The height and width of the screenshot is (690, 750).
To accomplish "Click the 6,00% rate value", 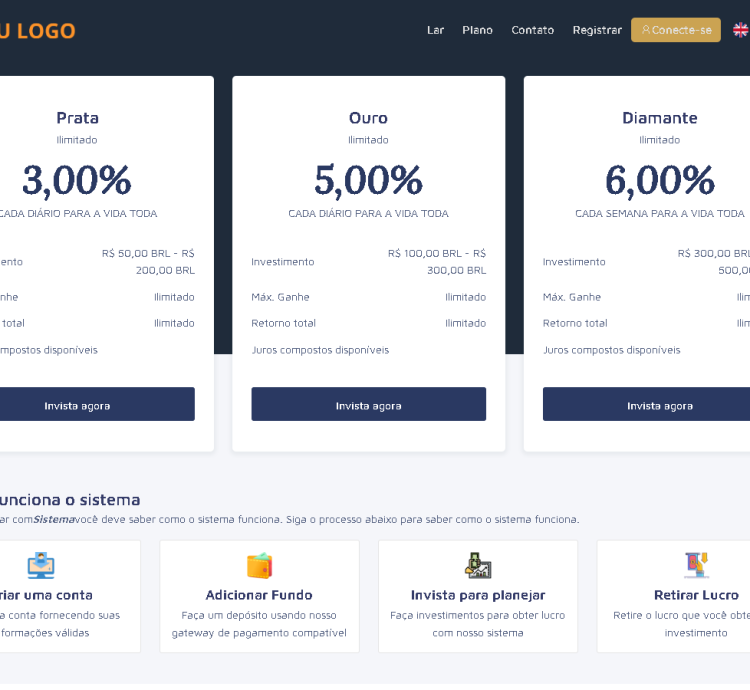I will (660, 181).
